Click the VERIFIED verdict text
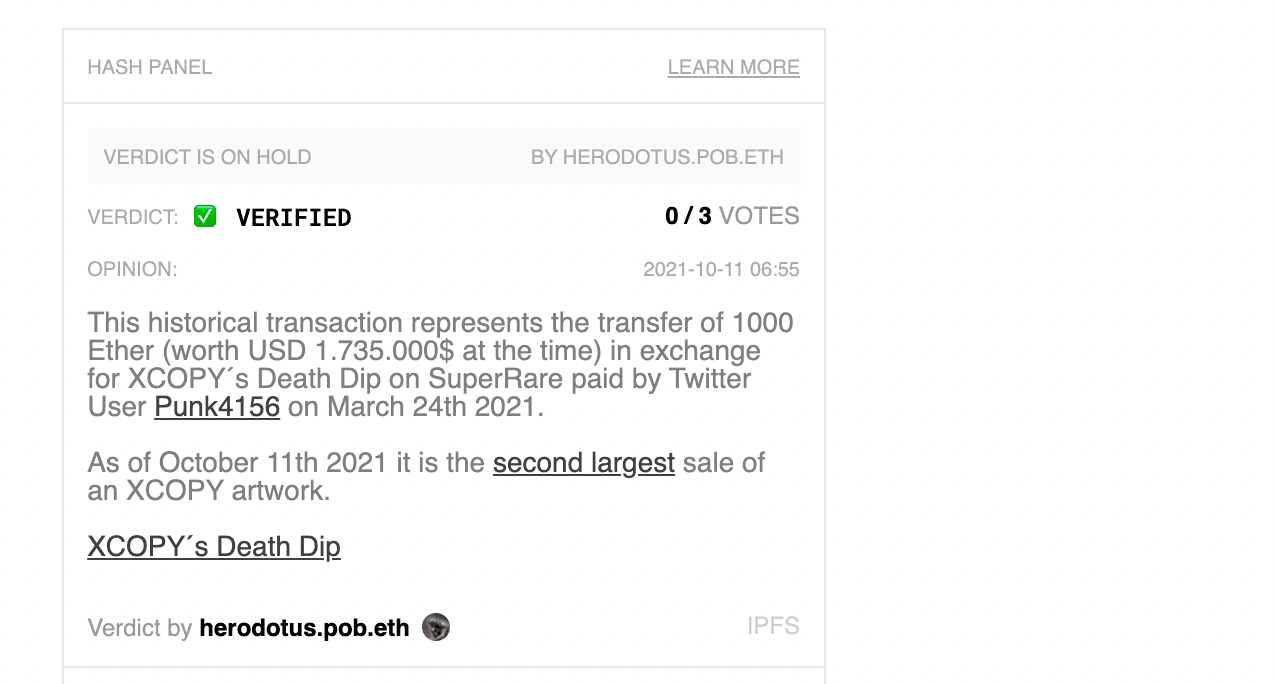1274x684 pixels. pos(293,217)
